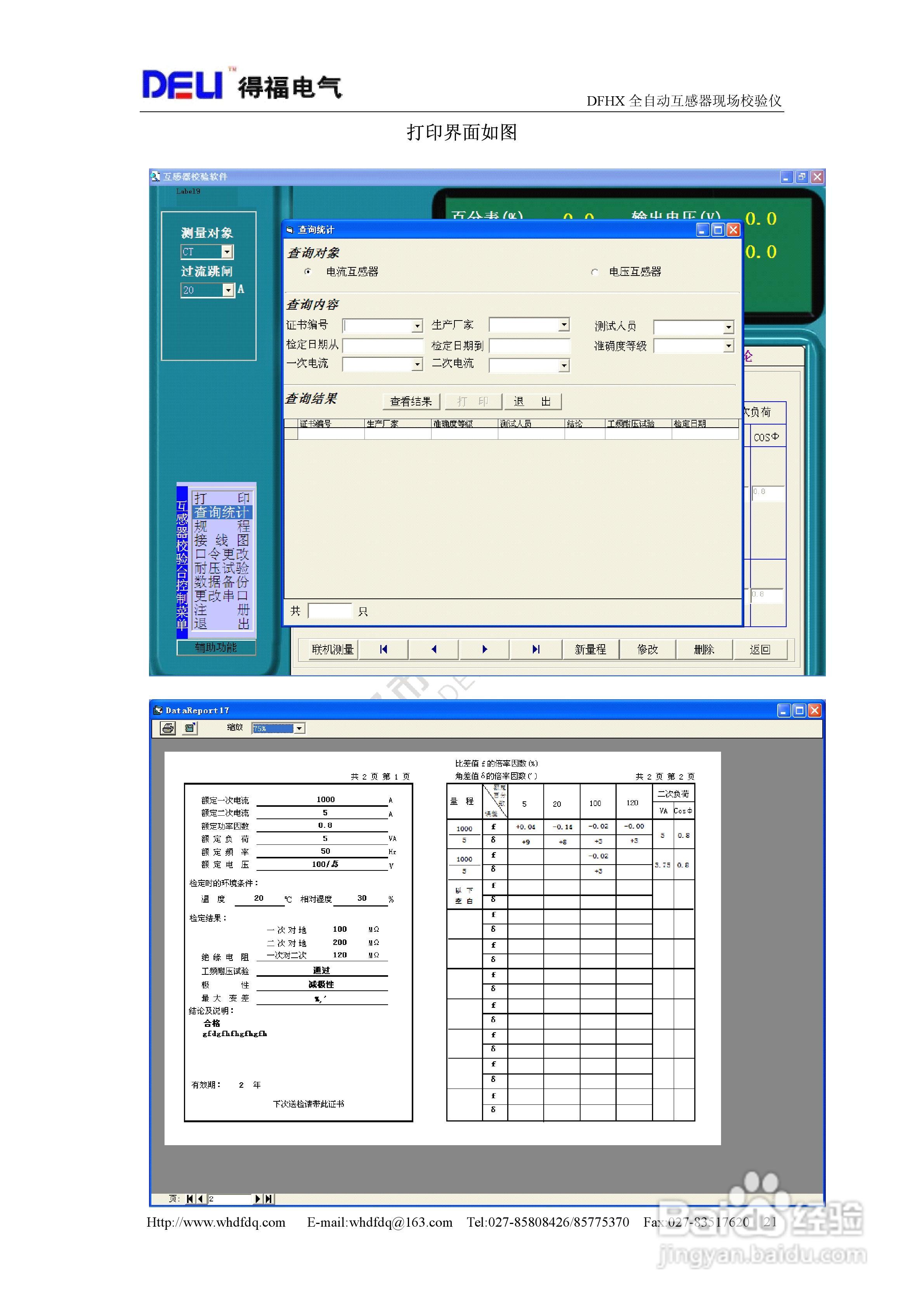The image size is (924, 1307).
Task: Expand the 二次电流 combo box
Action: point(563,366)
